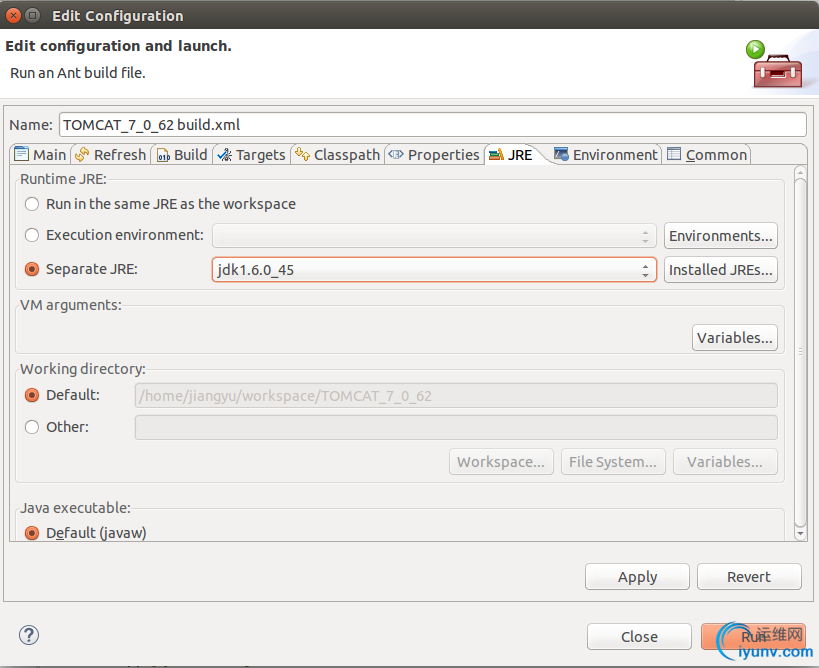Image resolution: width=819 pixels, height=668 pixels.
Task: Click the Environment tab monitor icon
Action: (561, 154)
